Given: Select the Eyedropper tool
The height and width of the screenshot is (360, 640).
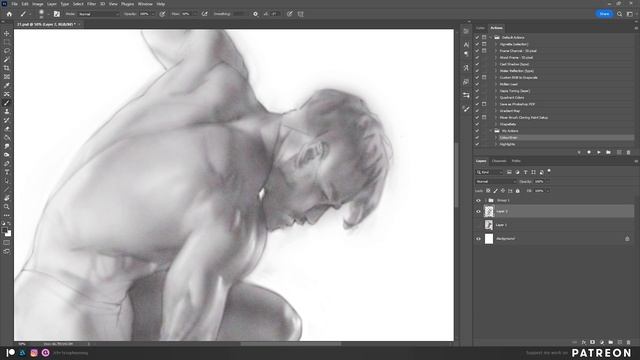Looking at the screenshot, I should [x=7, y=85].
